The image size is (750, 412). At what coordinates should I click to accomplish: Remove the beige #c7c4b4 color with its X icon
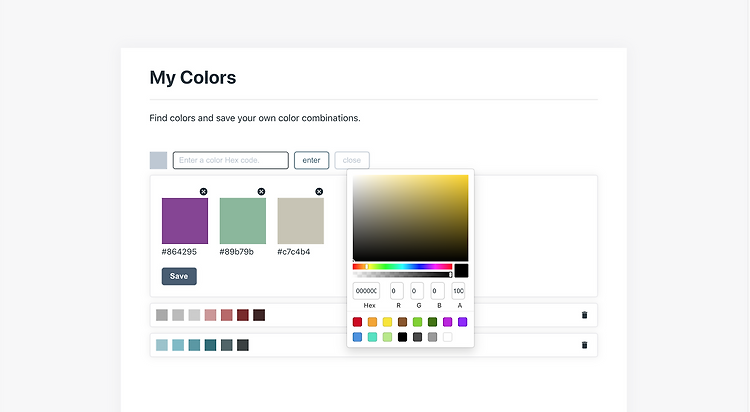[x=319, y=191]
